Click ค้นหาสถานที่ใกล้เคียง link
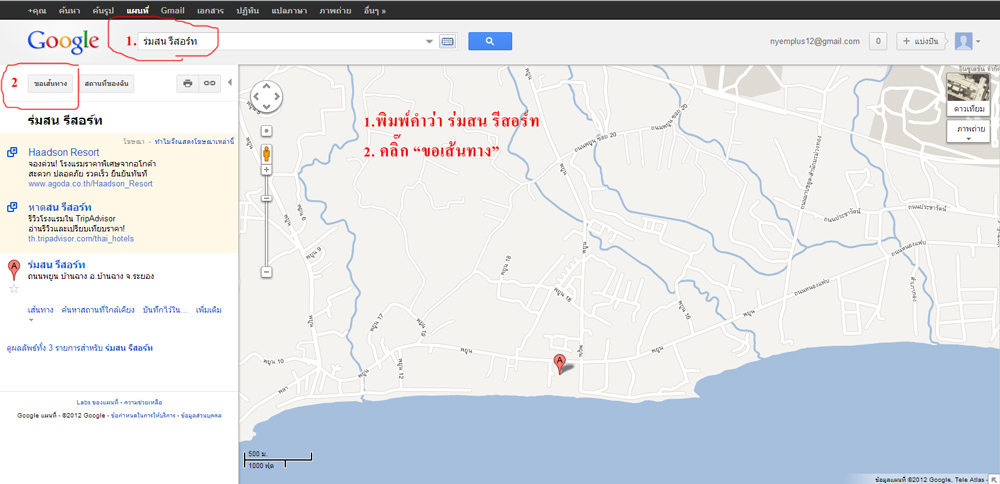 coord(98,311)
